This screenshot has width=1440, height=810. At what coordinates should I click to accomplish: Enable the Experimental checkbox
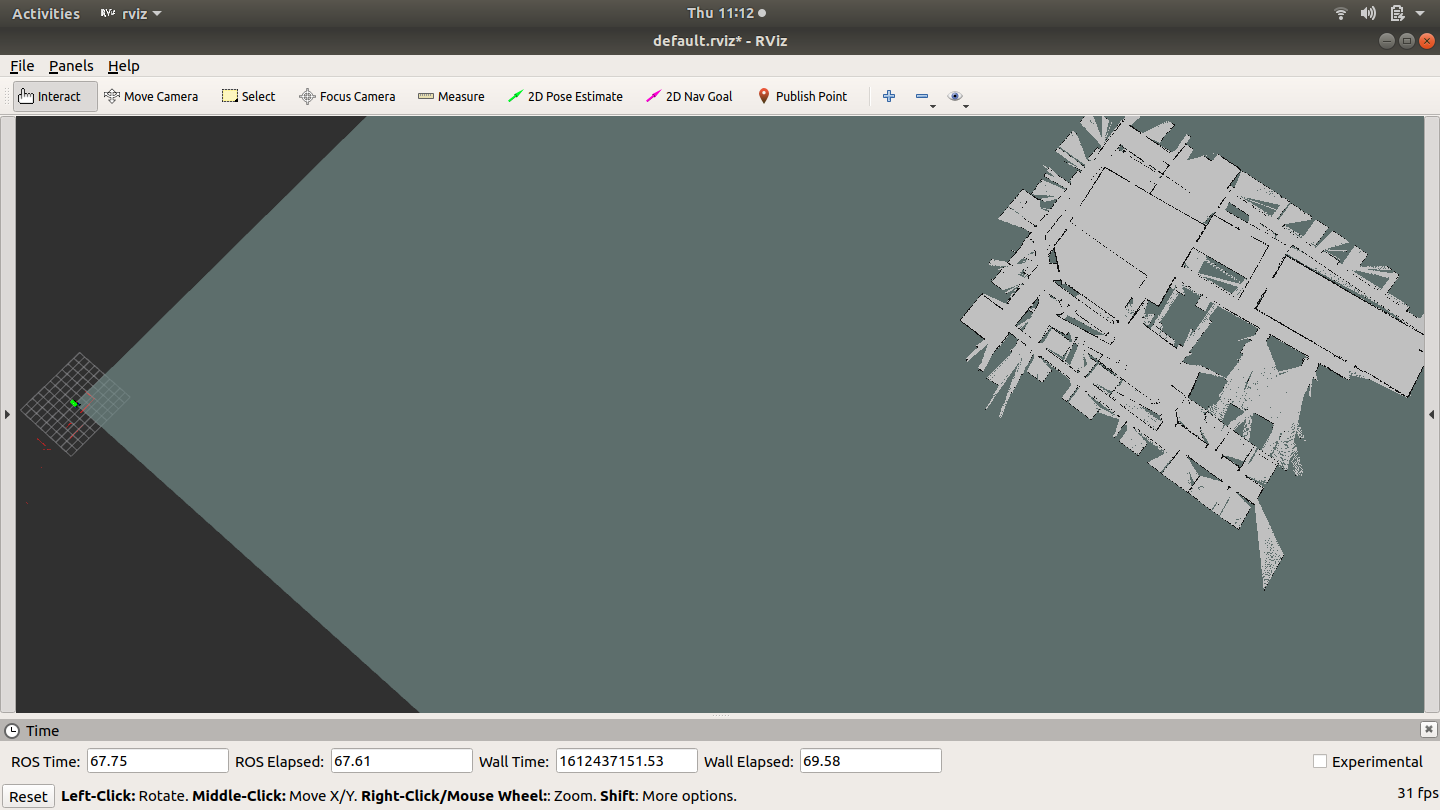click(1320, 762)
